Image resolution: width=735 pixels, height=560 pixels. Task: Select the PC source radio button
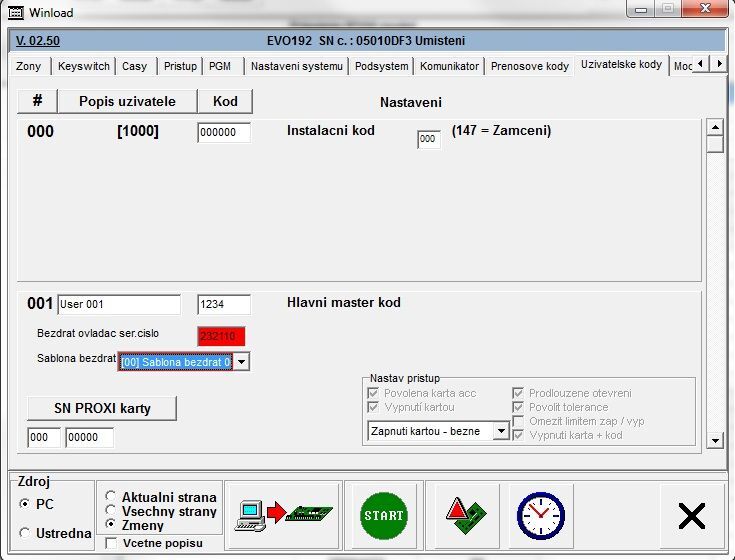(x=24, y=505)
